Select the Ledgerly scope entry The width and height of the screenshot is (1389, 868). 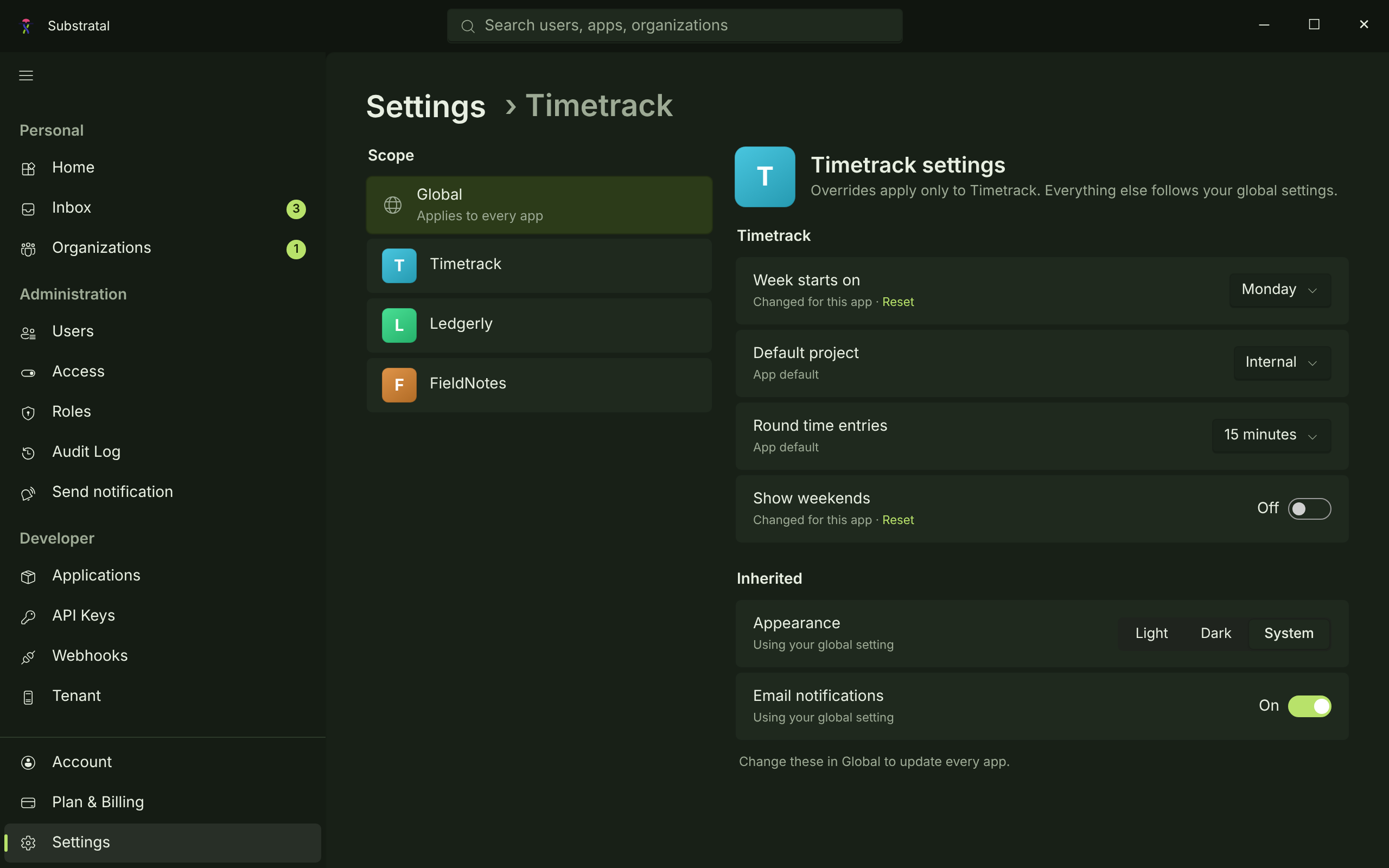(539, 325)
